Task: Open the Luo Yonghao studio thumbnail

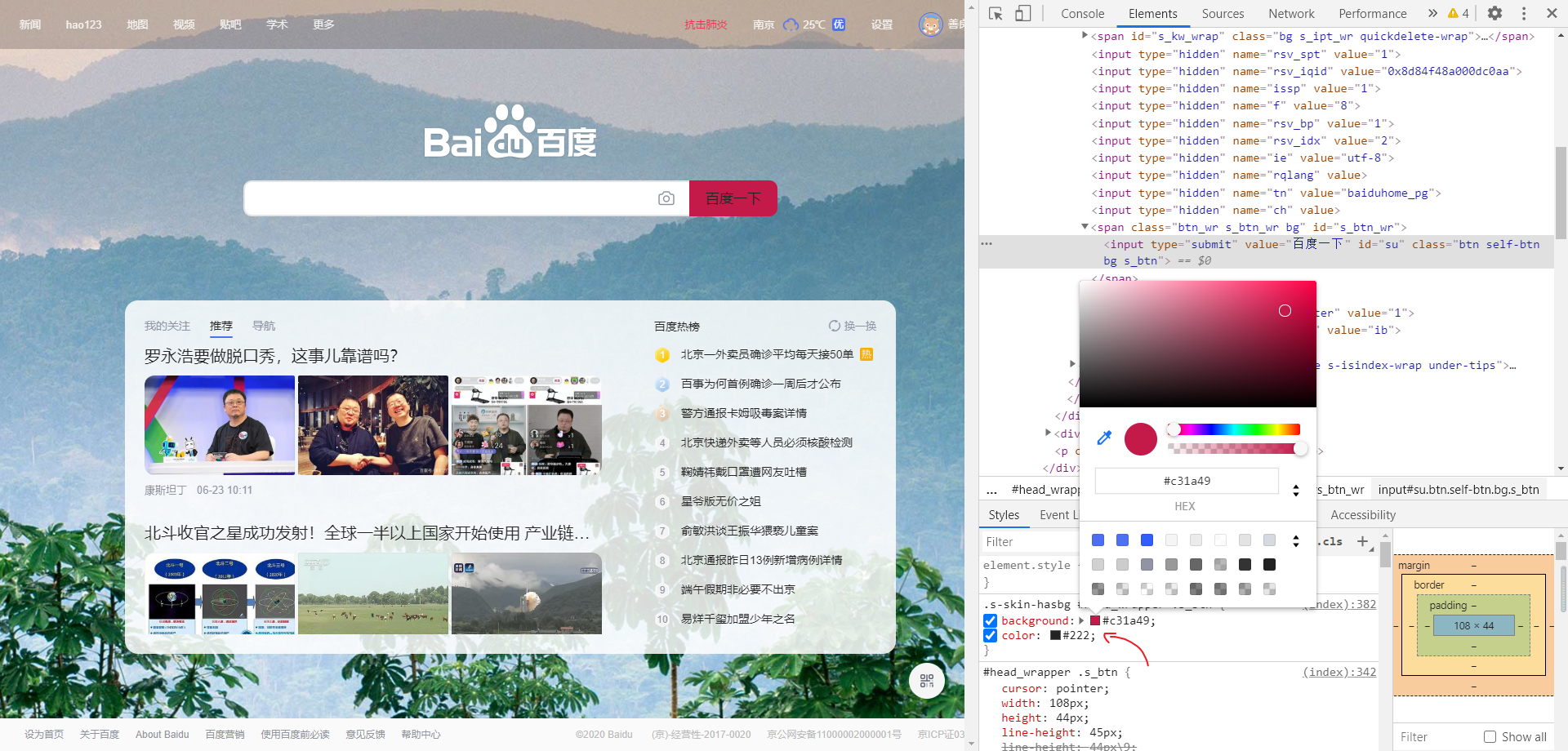Action: [x=220, y=425]
